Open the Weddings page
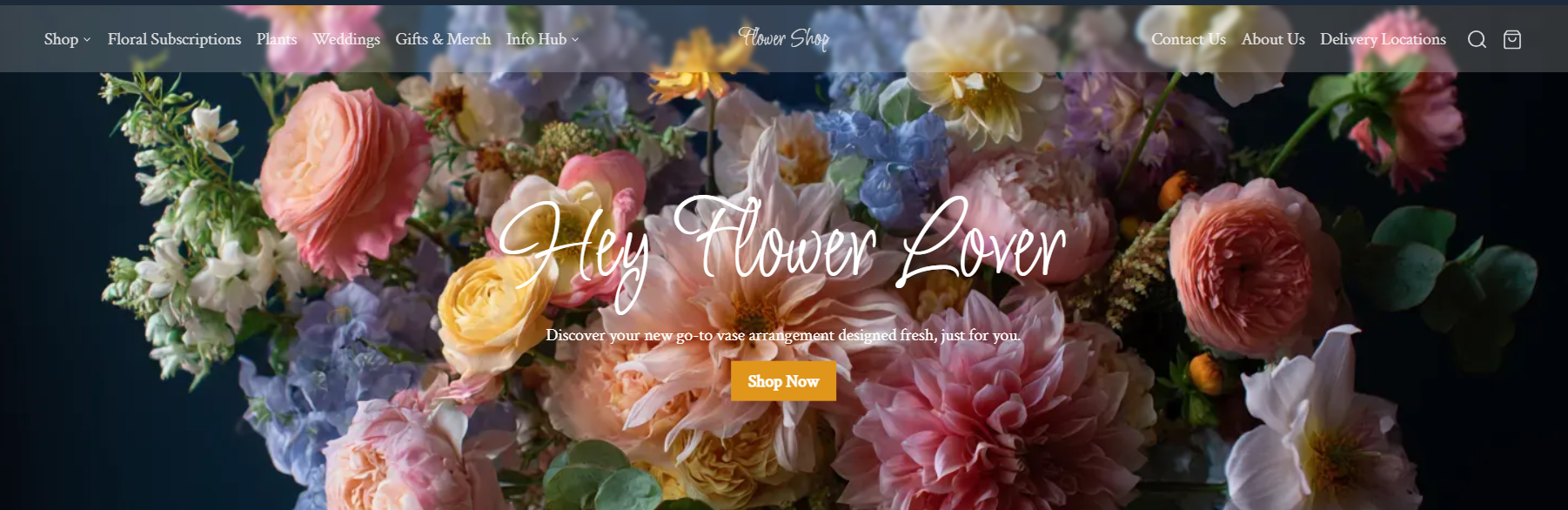This screenshot has height=510, width=1568. coord(346,39)
